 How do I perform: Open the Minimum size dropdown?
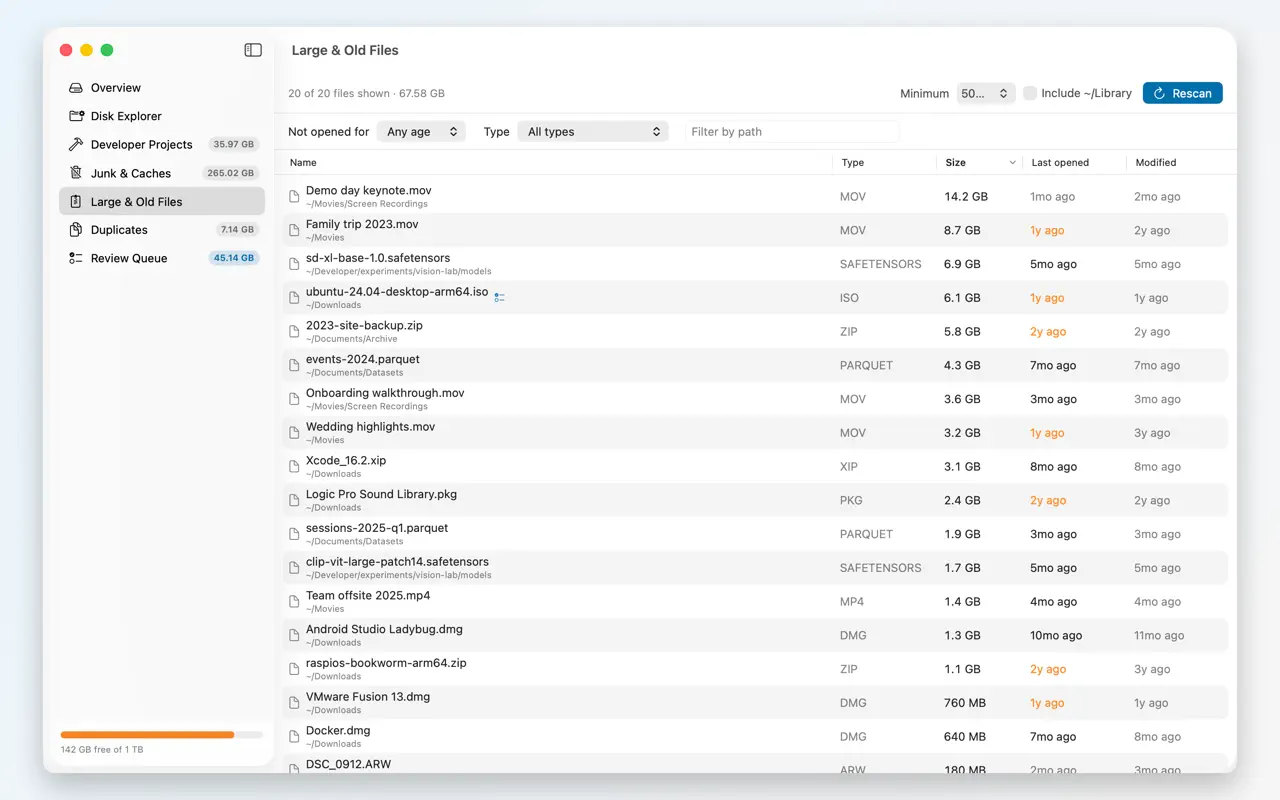pos(986,93)
